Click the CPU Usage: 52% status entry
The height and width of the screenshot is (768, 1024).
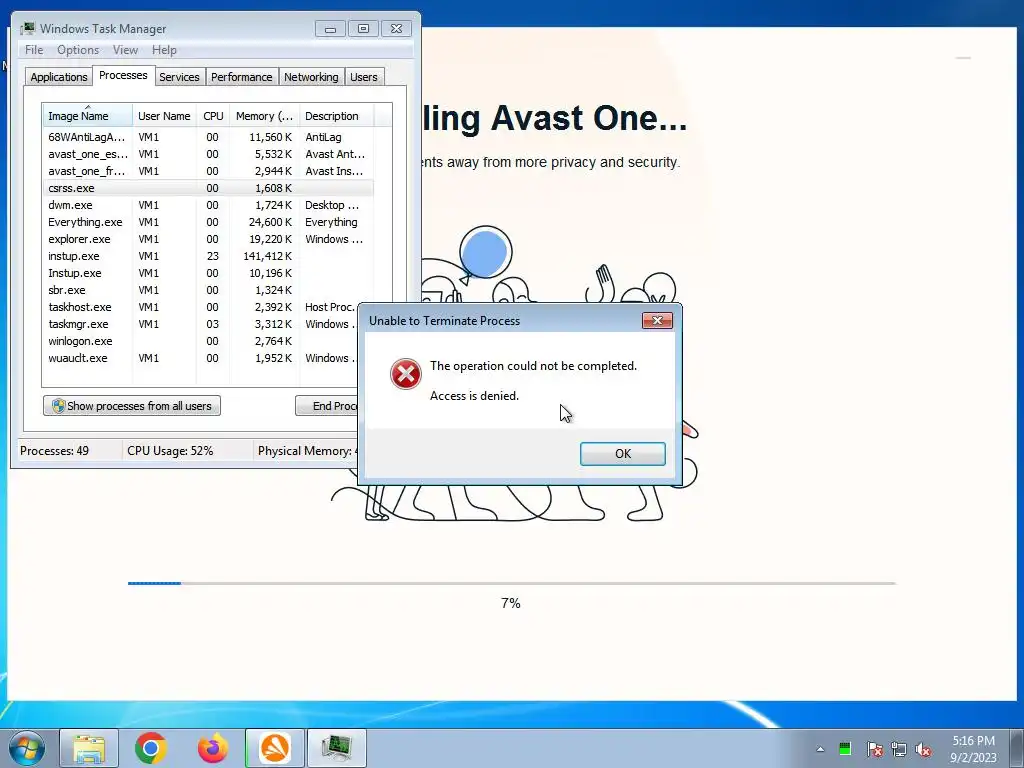pyautogui.click(x=170, y=451)
